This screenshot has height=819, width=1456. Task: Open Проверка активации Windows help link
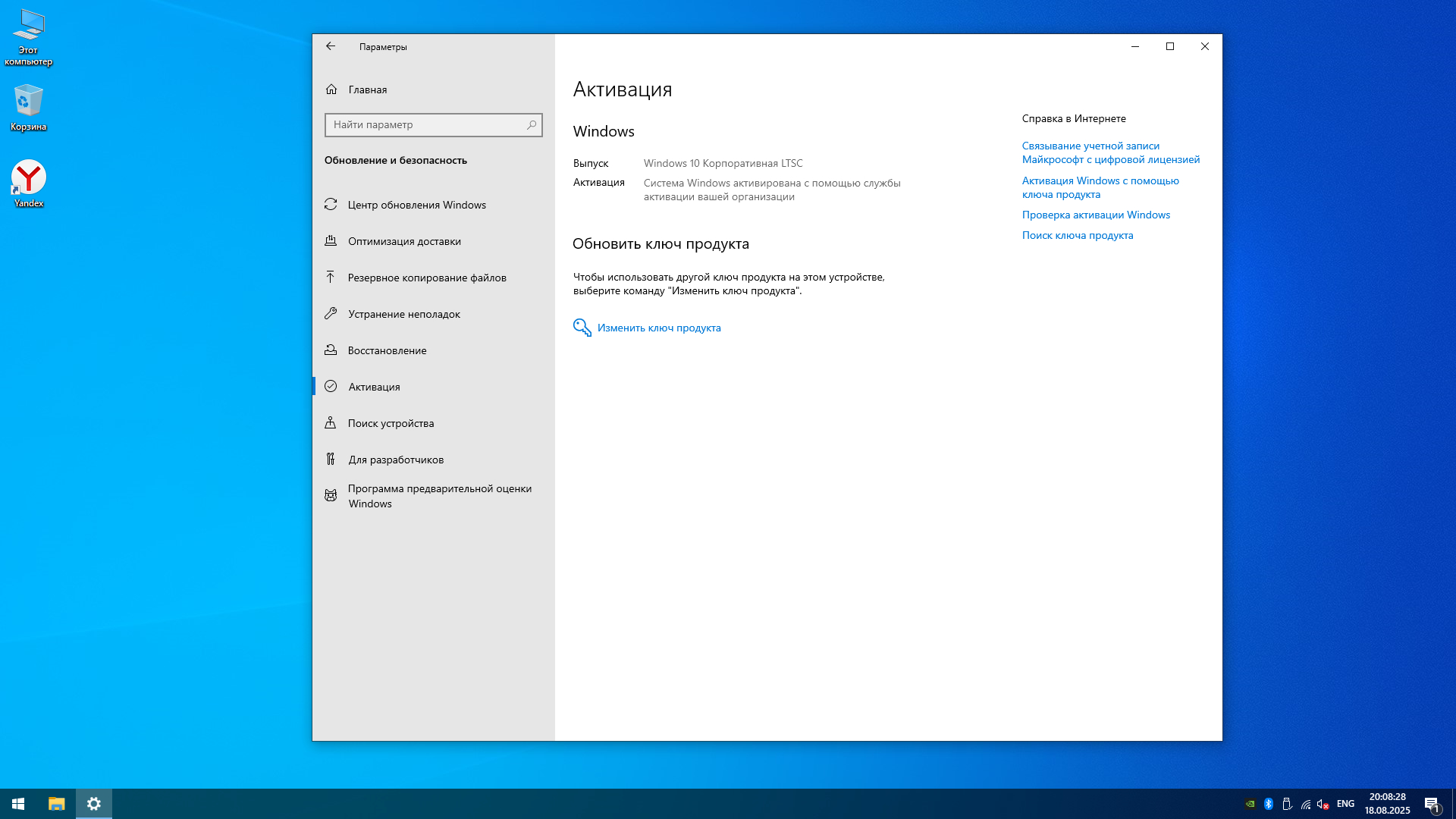(1096, 215)
